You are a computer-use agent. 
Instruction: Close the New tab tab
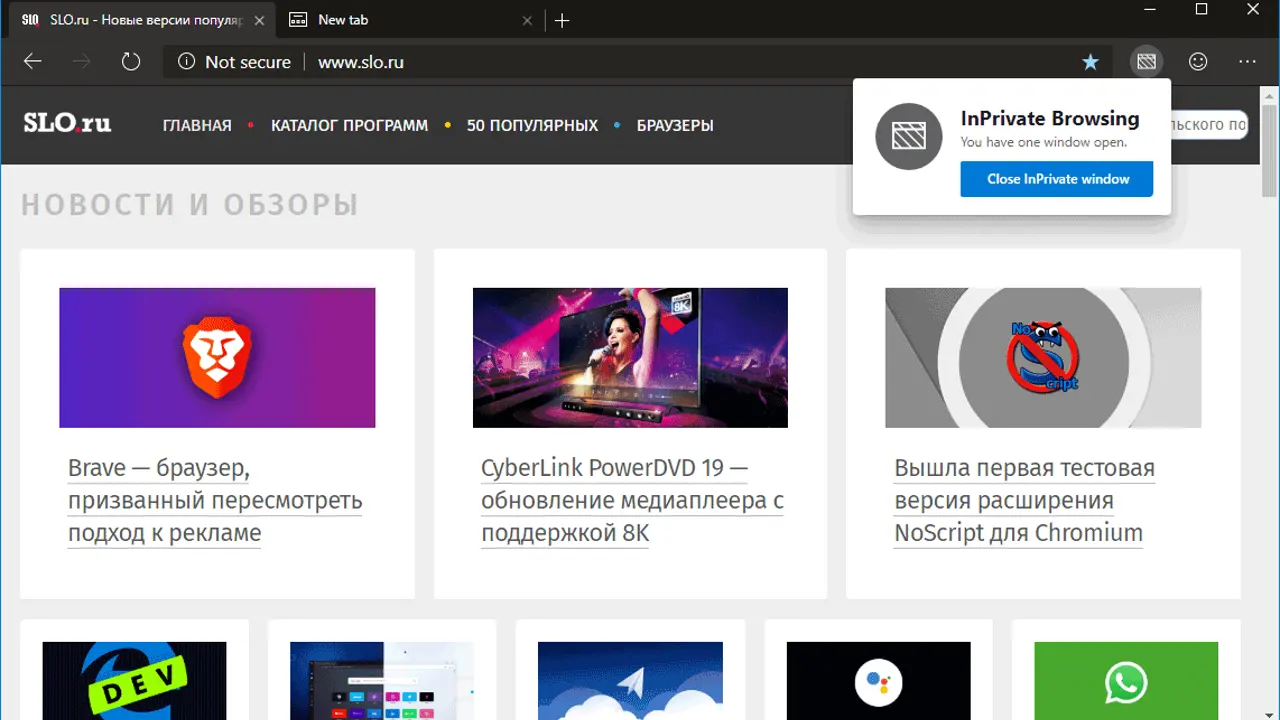coord(528,20)
